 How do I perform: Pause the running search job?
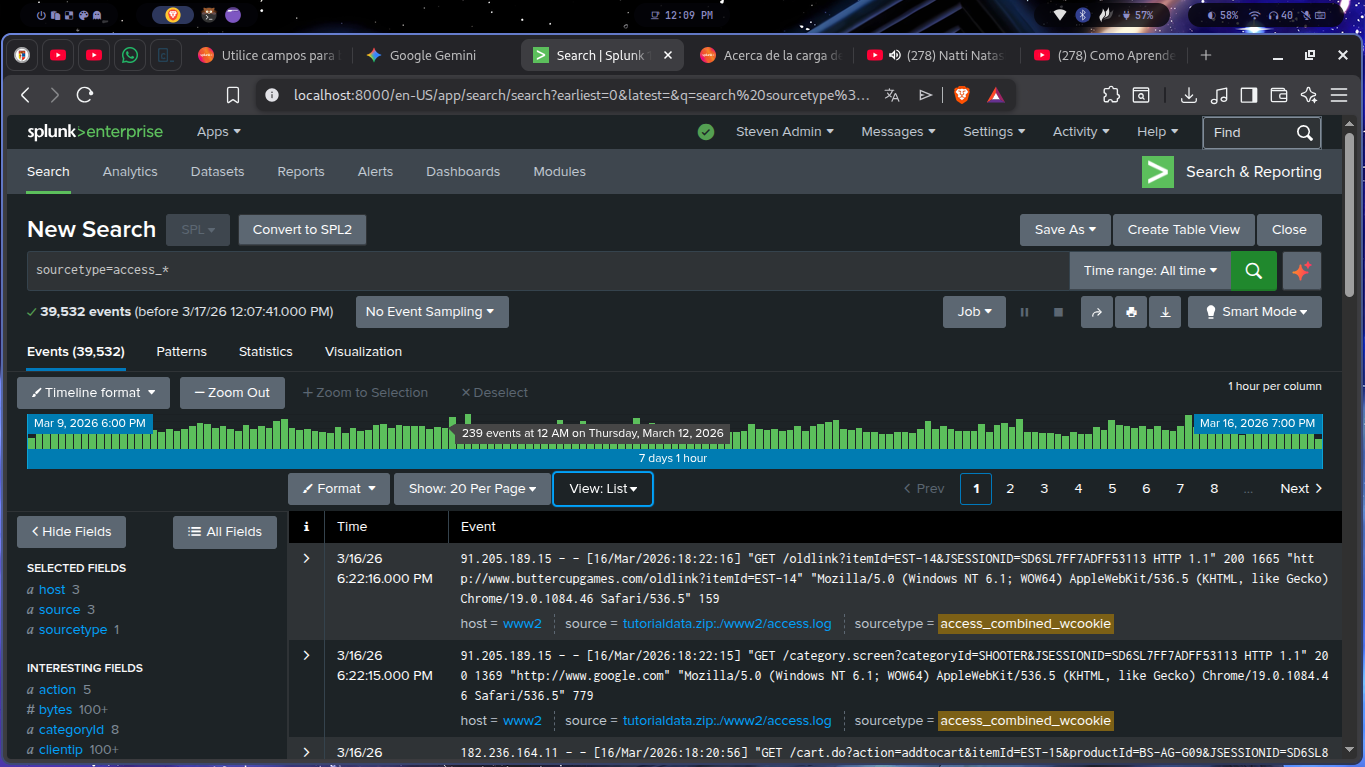click(1024, 312)
